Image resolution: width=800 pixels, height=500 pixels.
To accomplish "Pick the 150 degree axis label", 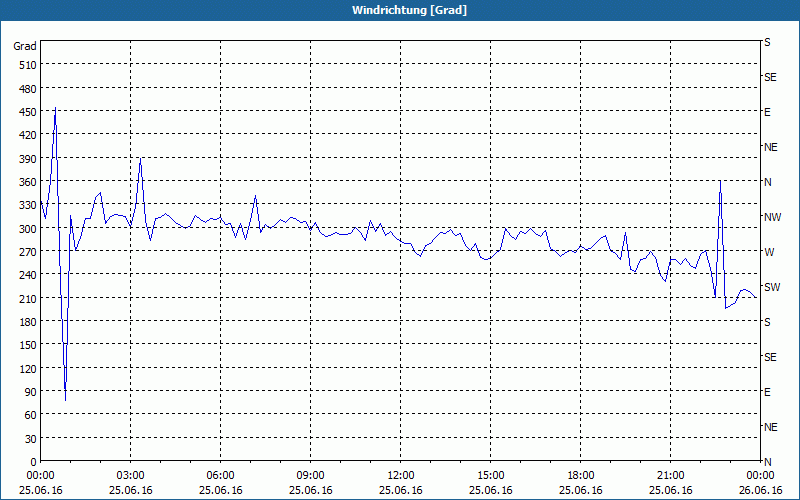I will (29, 345).
